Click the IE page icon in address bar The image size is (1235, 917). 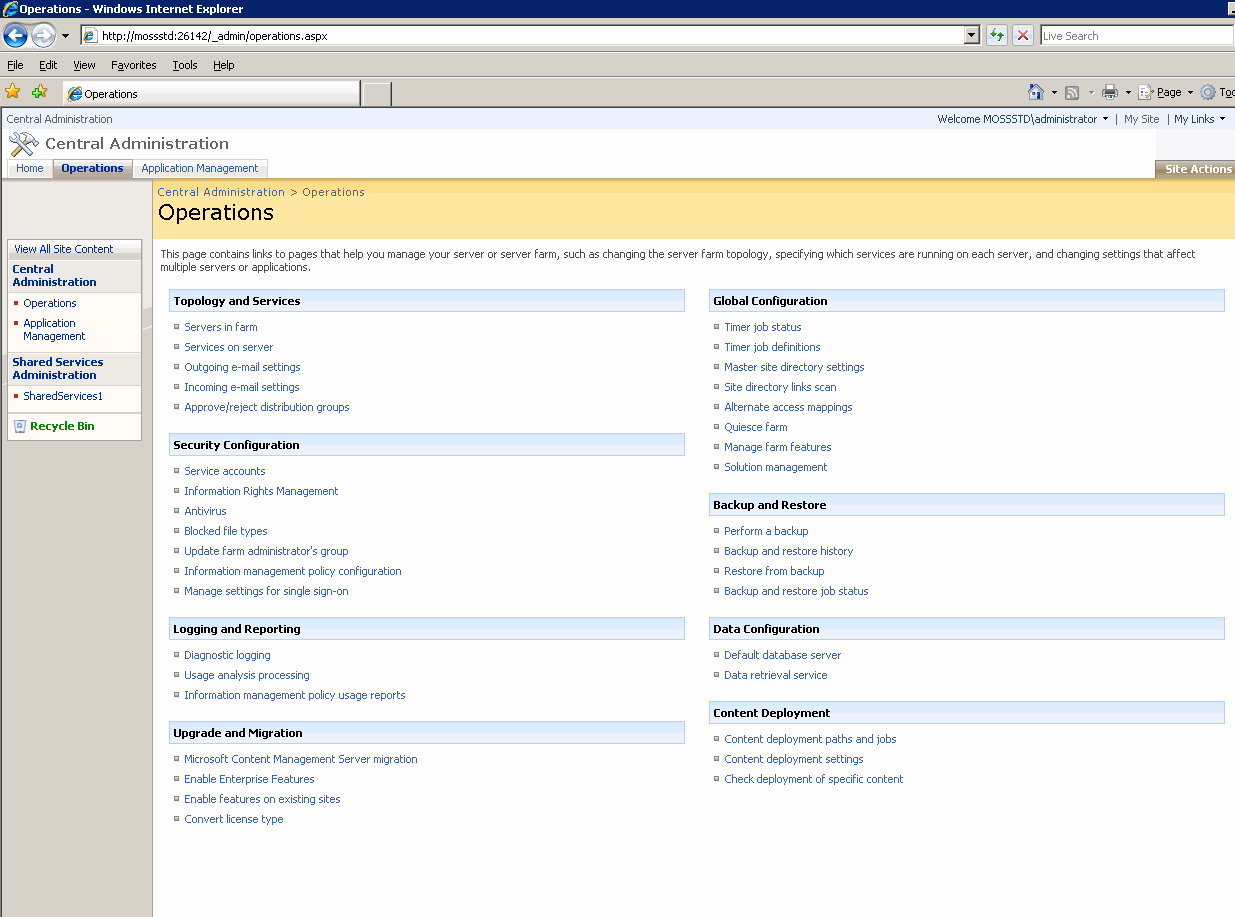(90, 35)
